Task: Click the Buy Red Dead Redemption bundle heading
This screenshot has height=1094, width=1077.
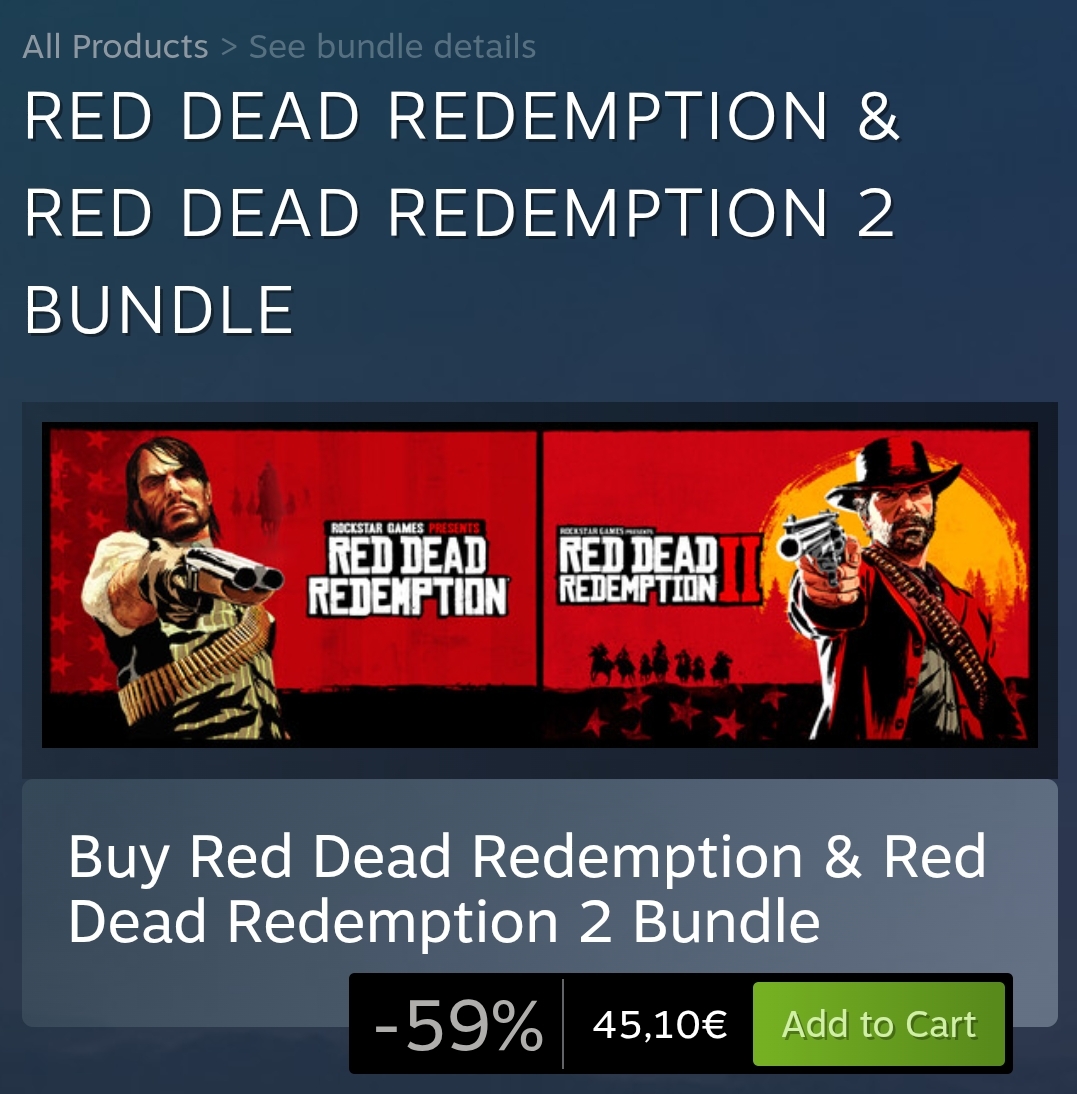Action: click(x=527, y=888)
